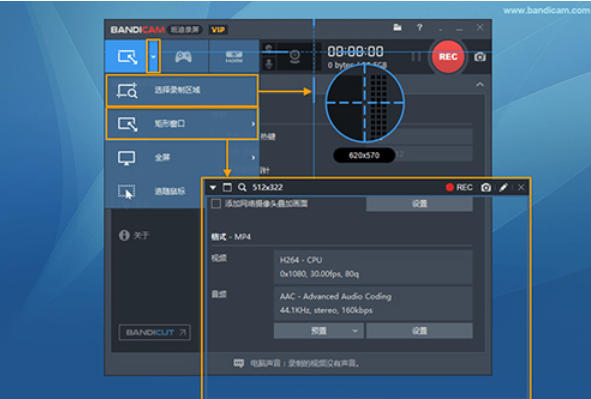
Task: Open the screen mode dropdown arrow
Action: [x=153, y=57]
